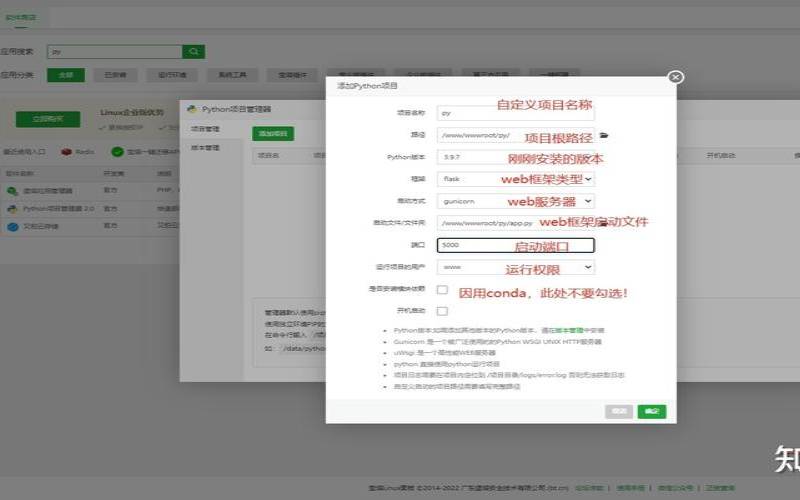This screenshot has height=500, width=800.
Task: Click the green 确定 confirm button
Action: [x=652, y=411]
